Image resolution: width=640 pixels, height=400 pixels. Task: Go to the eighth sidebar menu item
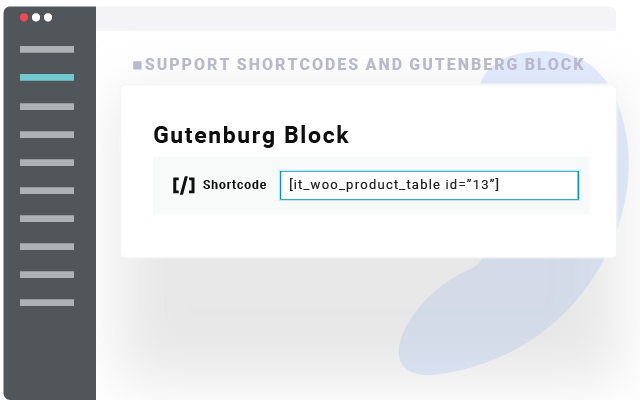[x=47, y=246]
